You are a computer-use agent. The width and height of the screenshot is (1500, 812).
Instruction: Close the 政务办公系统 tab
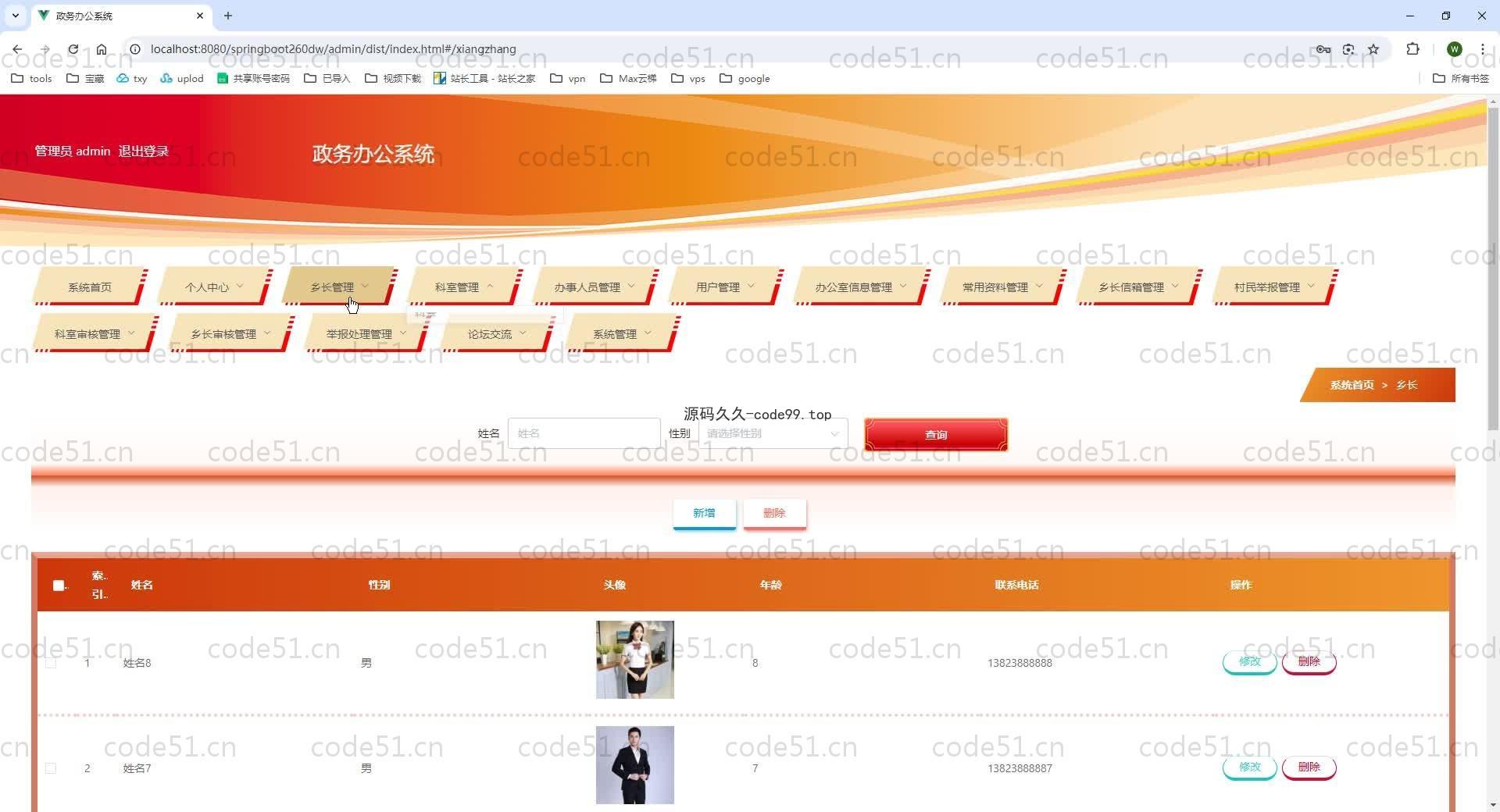click(200, 16)
